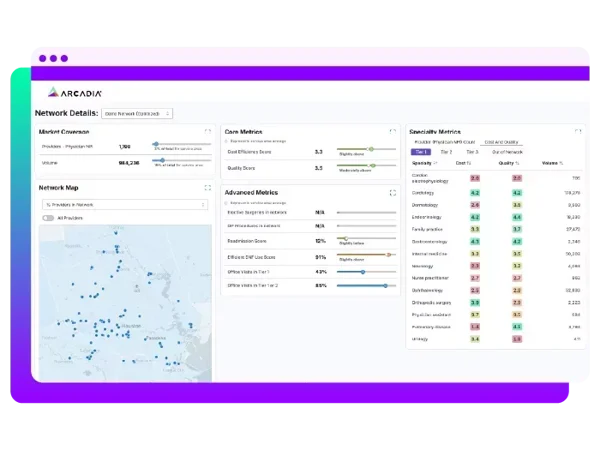Viewport: 600px width, 450px height.
Task: Click the Pulmonary disease quality score badge
Action: [x=517, y=327]
